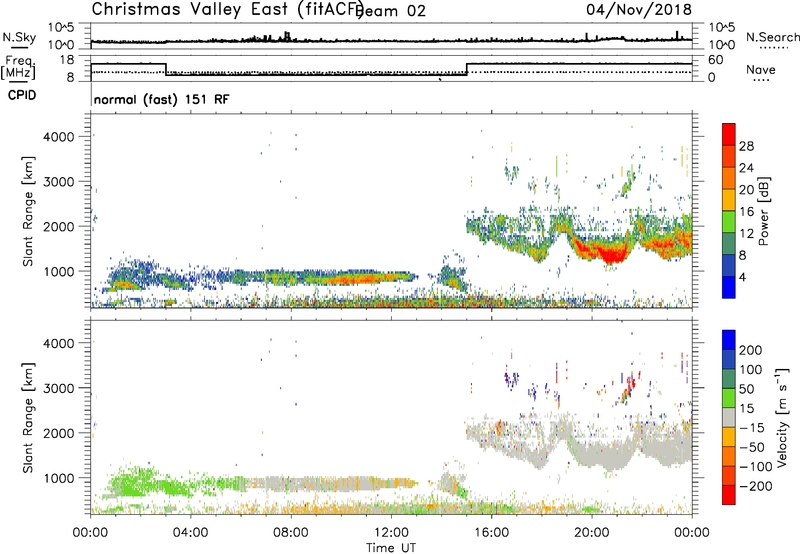
Task: Click the 'CPID' row label
Action: (x=22, y=95)
